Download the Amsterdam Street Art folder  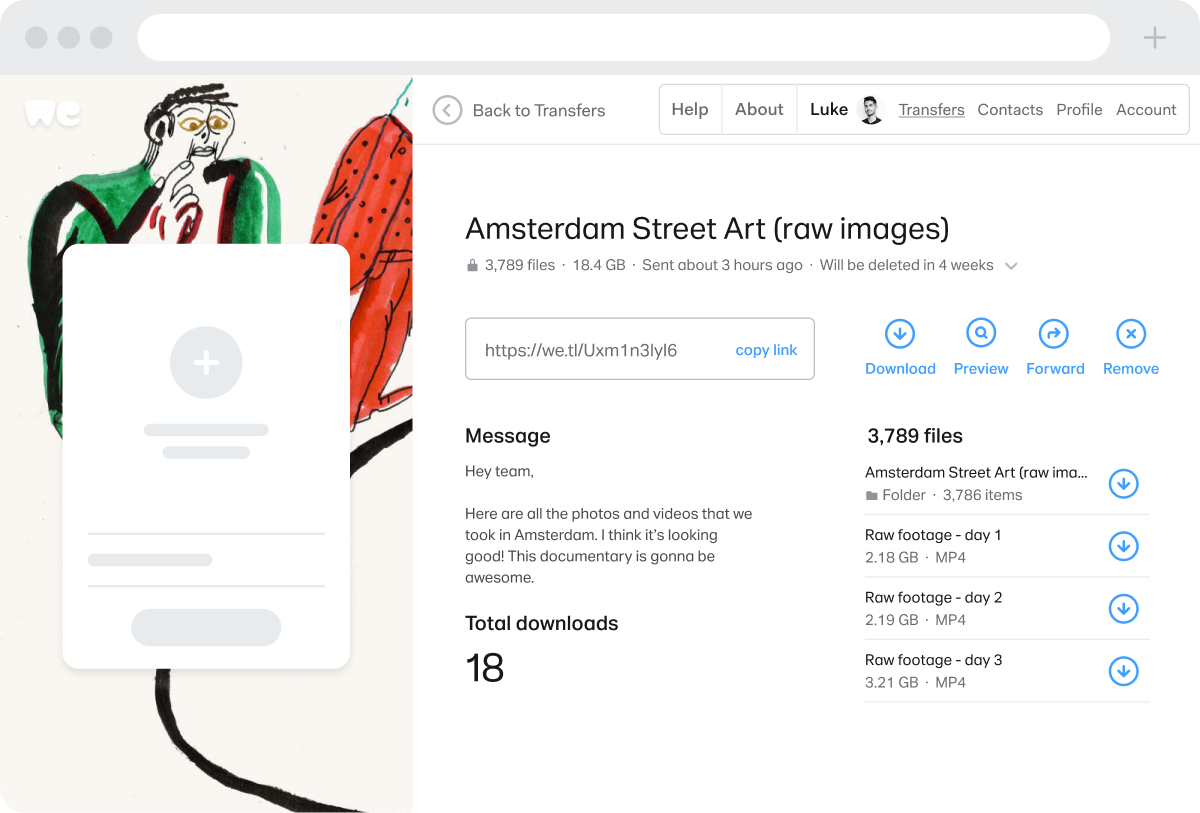[1123, 484]
